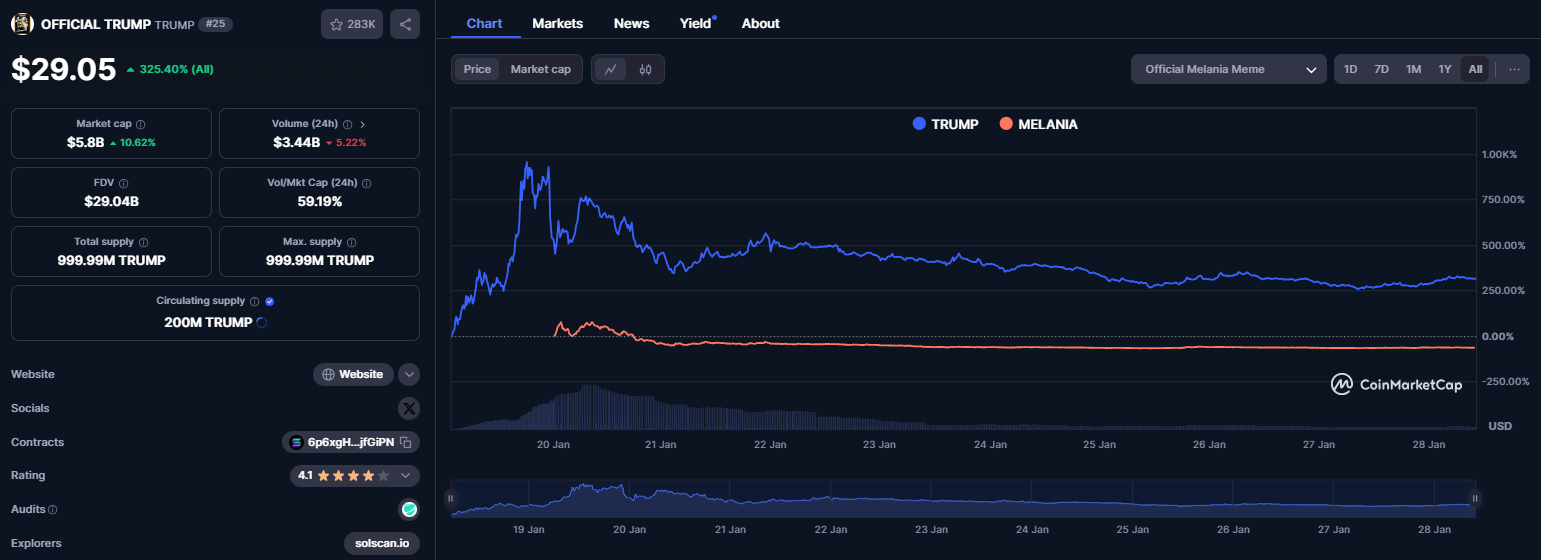
Task: Open the Markets tab
Action: [x=558, y=23]
